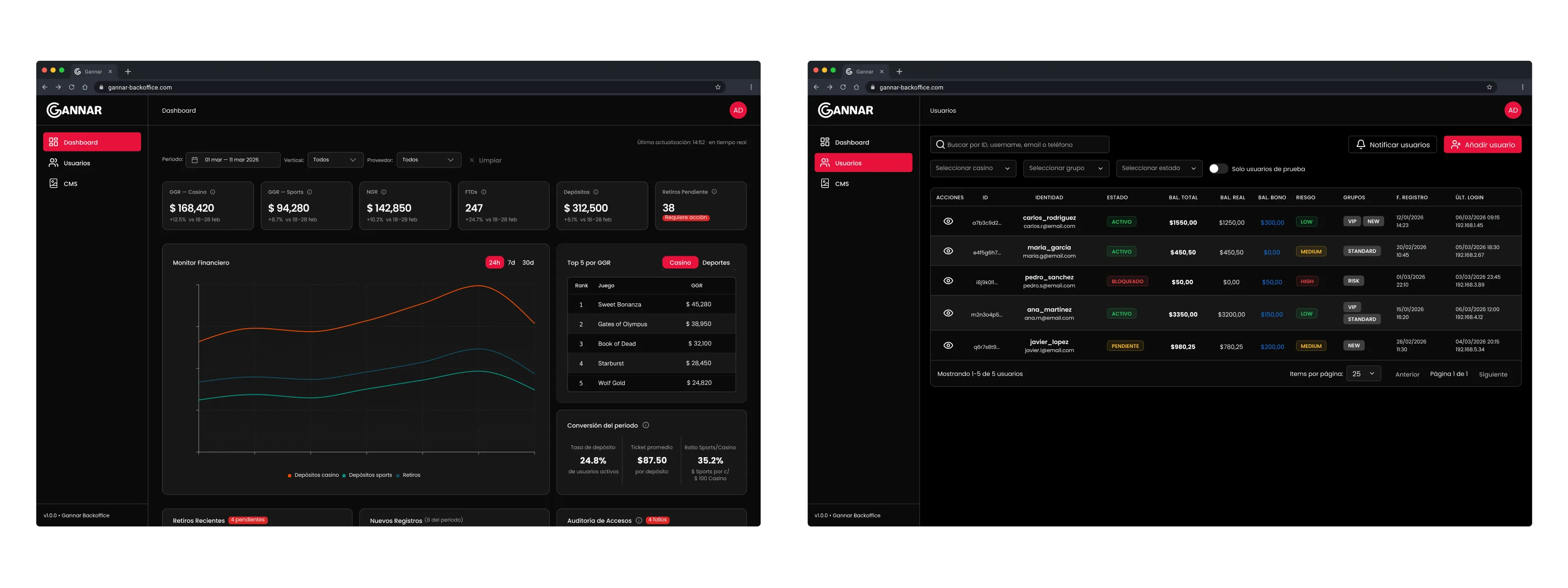The height and width of the screenshot is (588, 1568).
Task: Show info icon next to Auditoría de Accesos
Action: click(638, 520)
